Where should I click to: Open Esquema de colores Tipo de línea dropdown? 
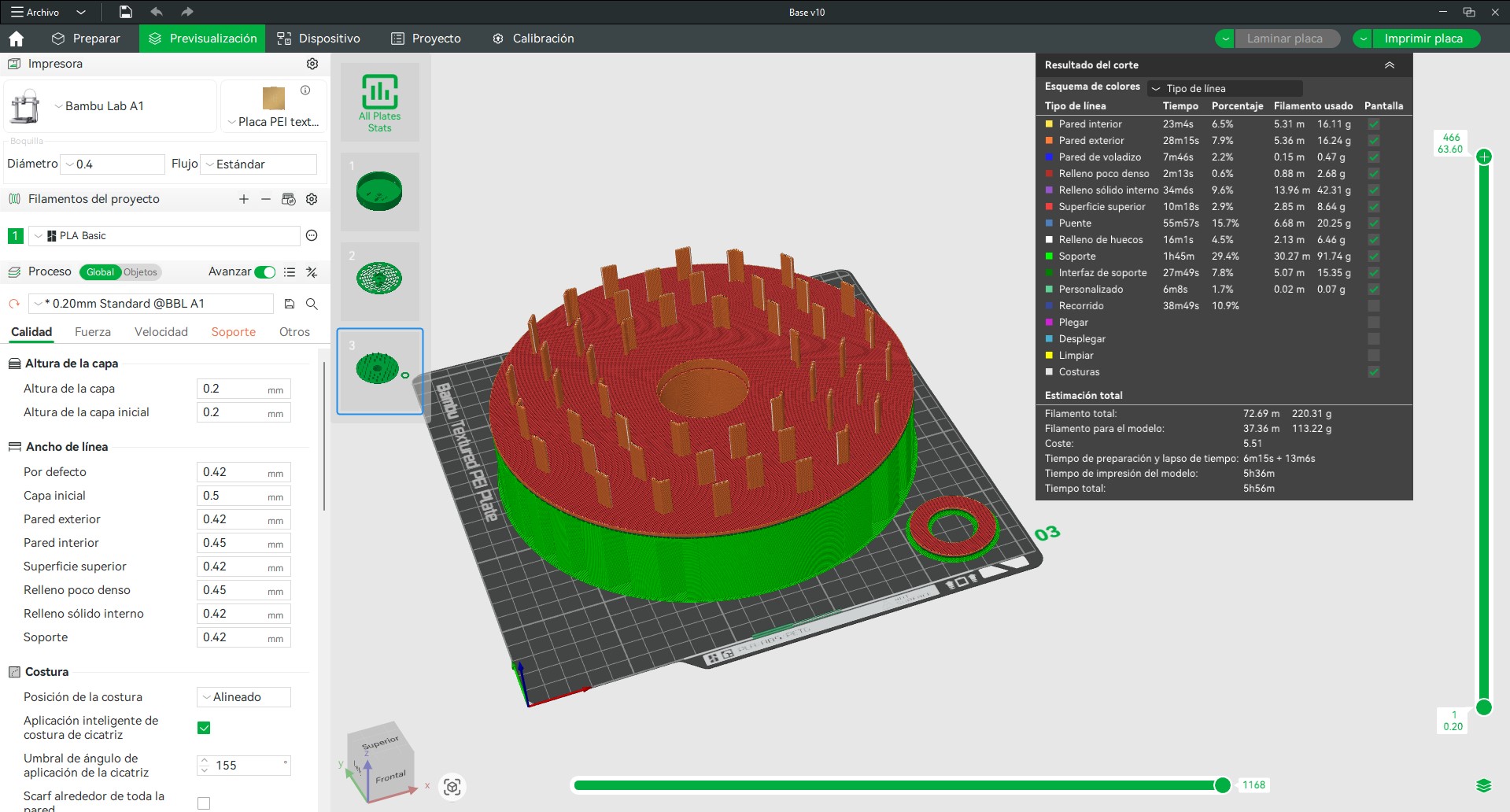(x=1225, y=88)
